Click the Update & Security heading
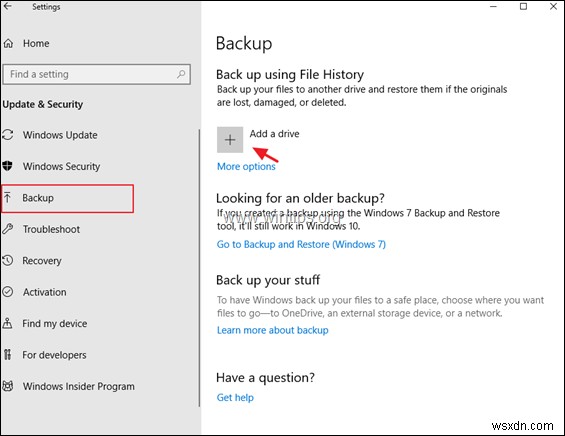Viewport: 565px width, 436px height. coord(43,104)
